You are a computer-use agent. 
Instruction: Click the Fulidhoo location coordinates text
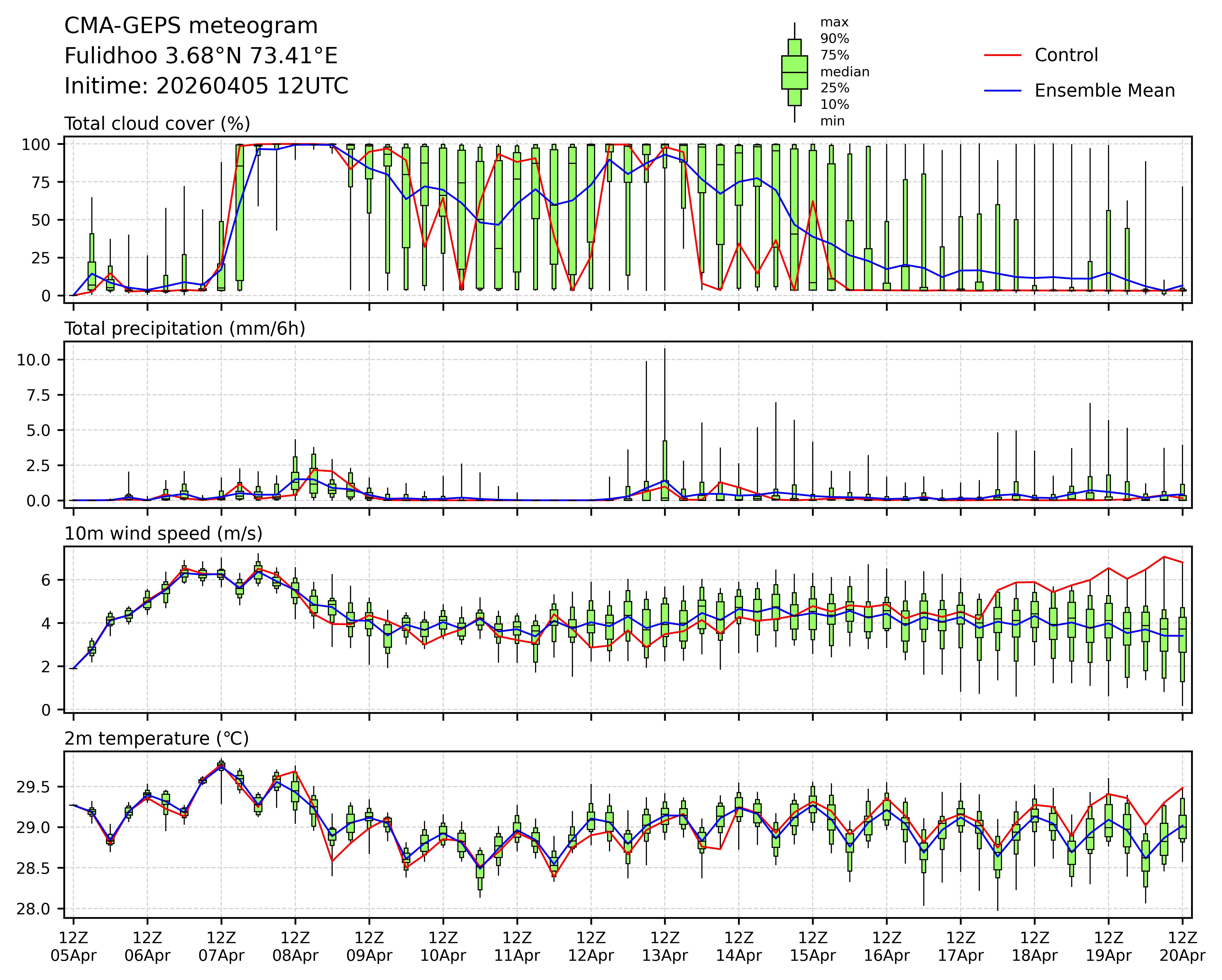201,56
